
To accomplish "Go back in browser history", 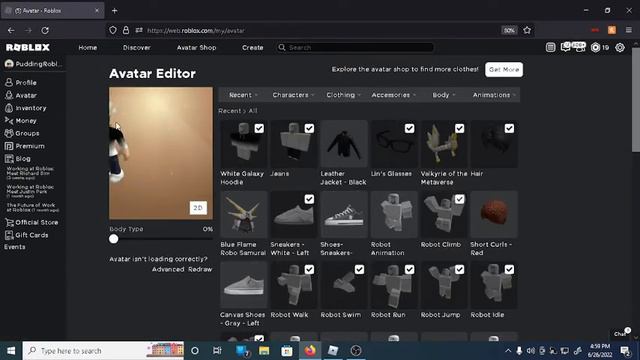I will [x=11, y=30].
